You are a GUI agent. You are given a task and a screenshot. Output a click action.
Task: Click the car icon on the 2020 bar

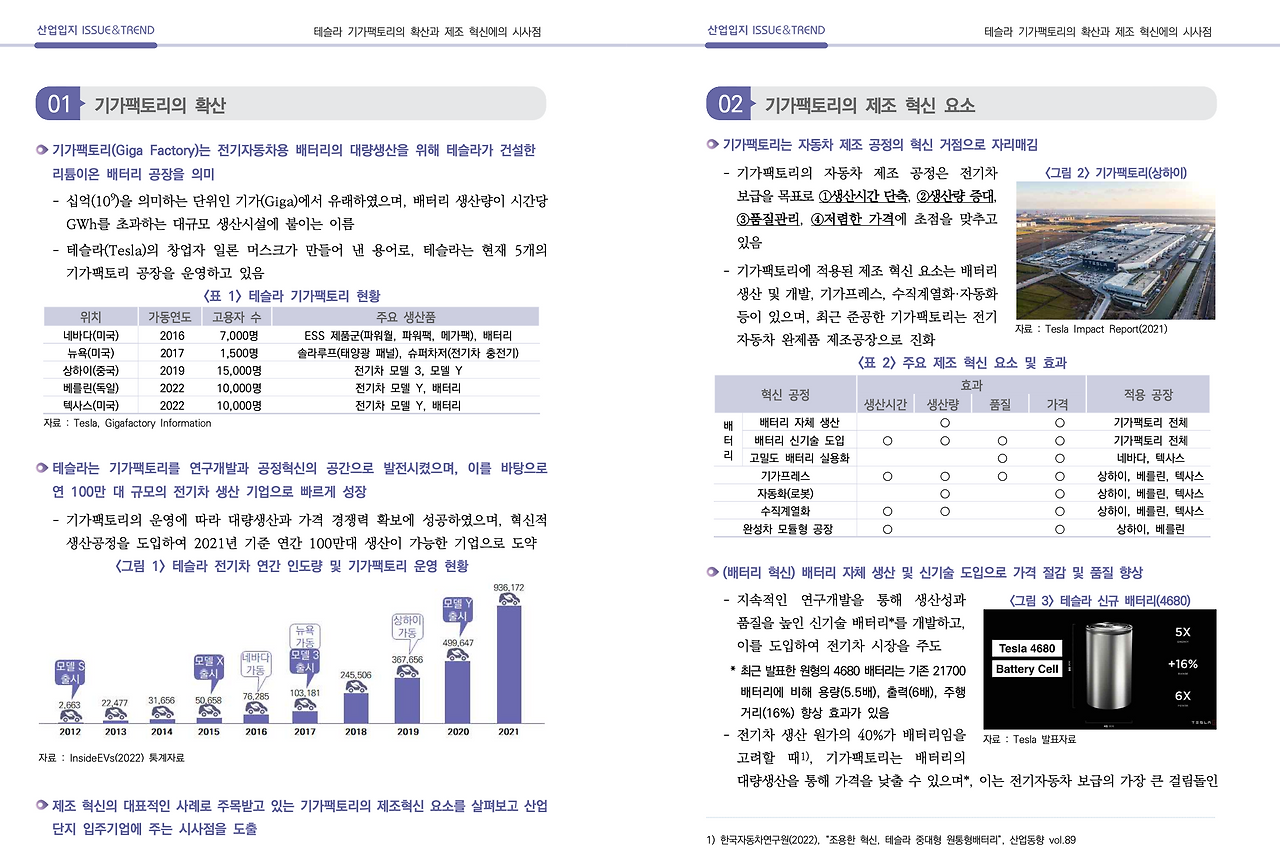pos(457,654)
